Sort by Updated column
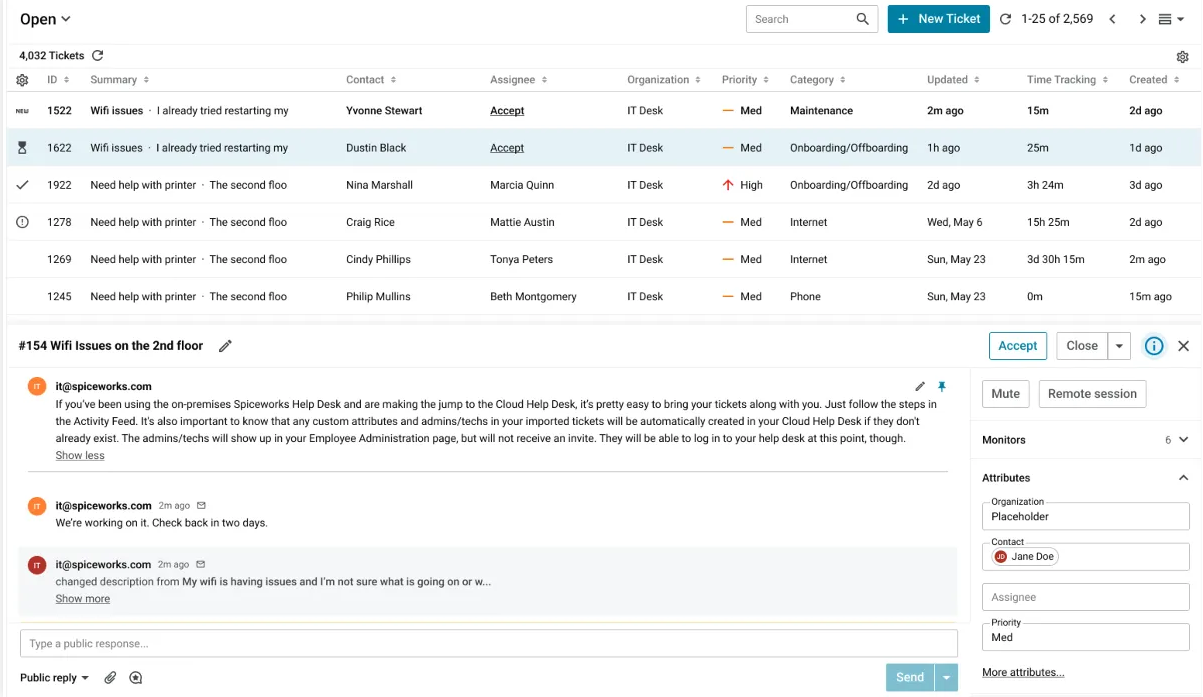The image size is (1203, 697). click(953, 80)
